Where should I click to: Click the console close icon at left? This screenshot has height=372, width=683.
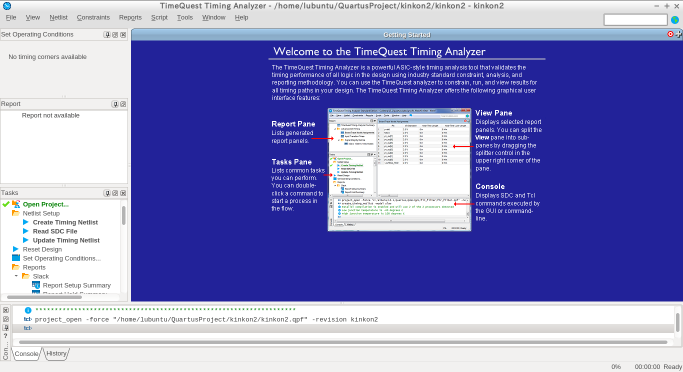(6, 310)
